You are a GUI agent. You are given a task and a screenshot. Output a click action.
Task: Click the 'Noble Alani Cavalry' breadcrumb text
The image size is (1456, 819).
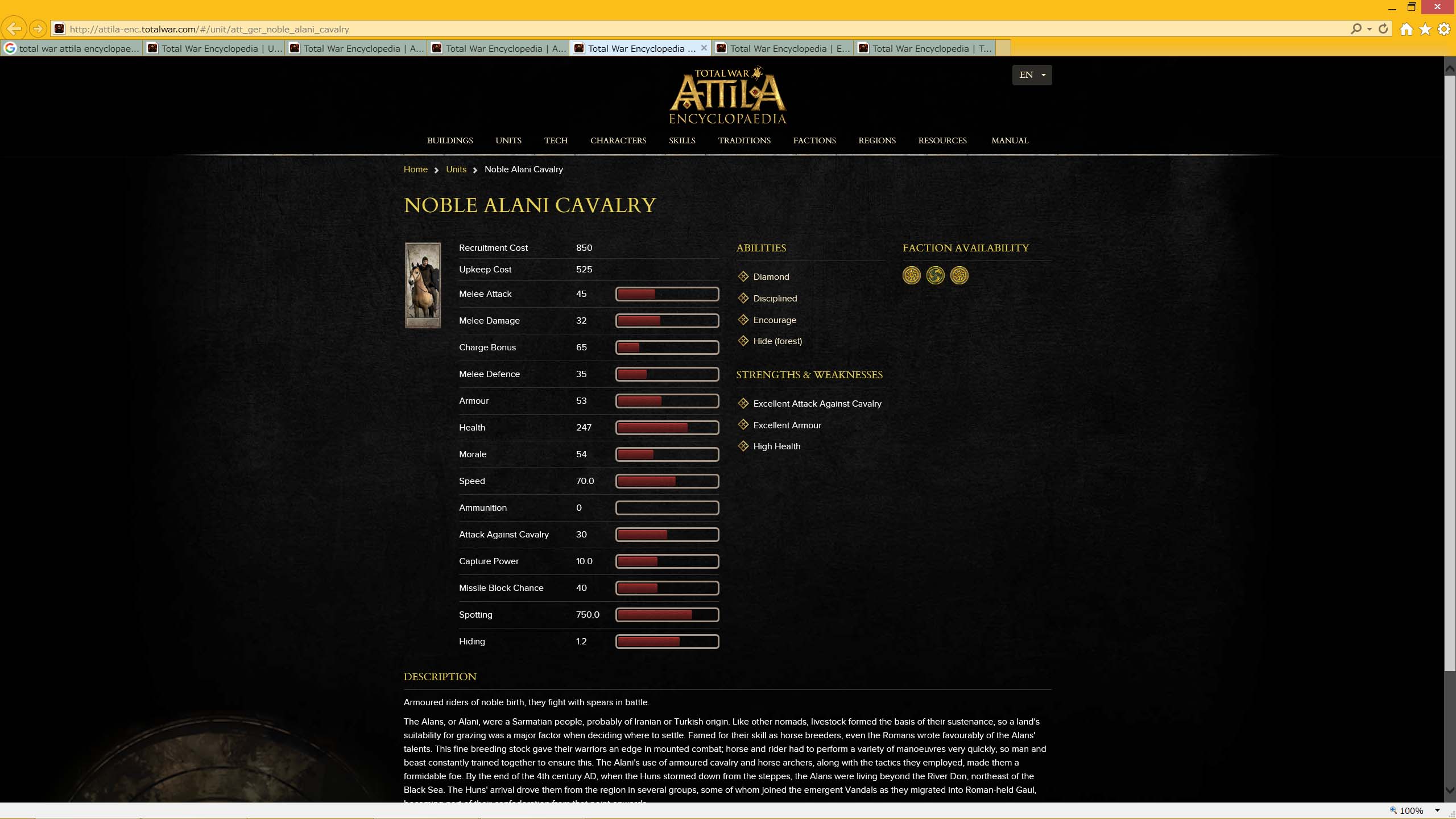(x=524, y=169)
